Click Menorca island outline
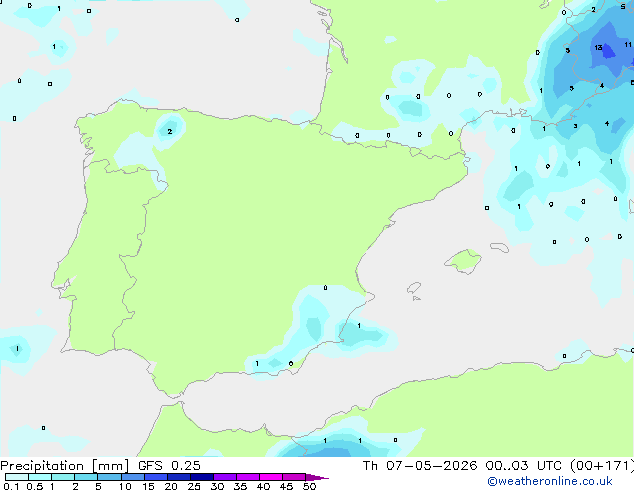Image resolution: width=634 pixels, height=490 pixels. (x=499, y=247)
